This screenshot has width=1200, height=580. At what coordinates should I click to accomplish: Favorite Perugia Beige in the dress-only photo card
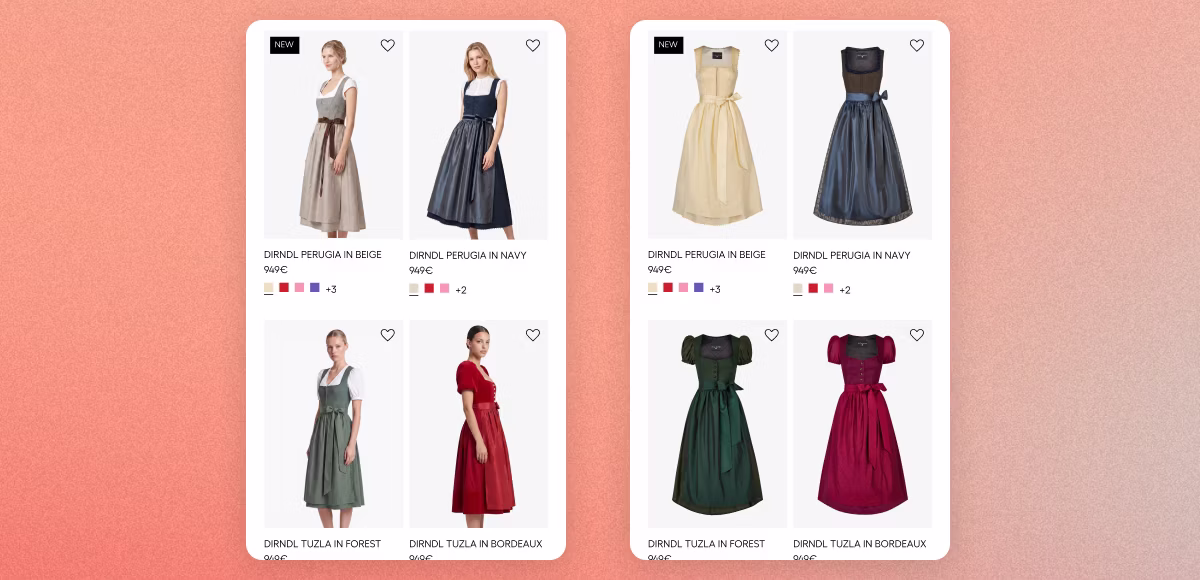coord(772,45)
